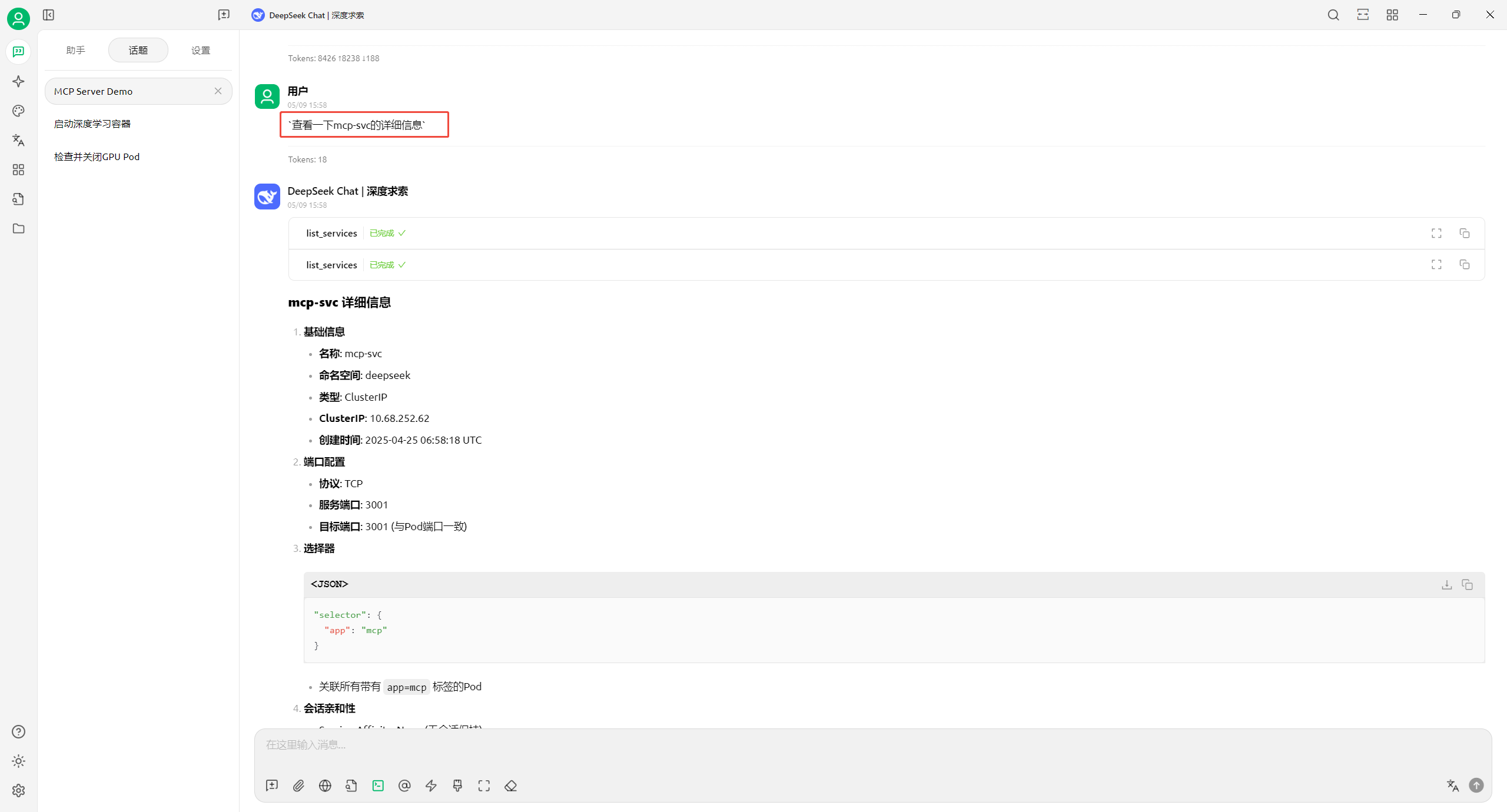Open the assistants chat icon in sidebar
Image resolution: width=1507 pixels, height=812 pixels.
click(x=18, y=52)
